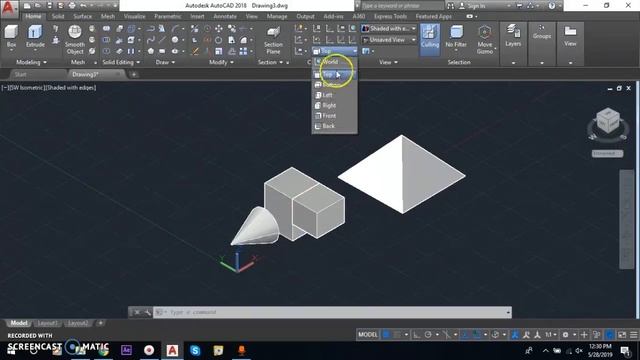Screen dimensions: 640x360
Task: Click the Array tool in Modify panel
Action: click(243, 51)
